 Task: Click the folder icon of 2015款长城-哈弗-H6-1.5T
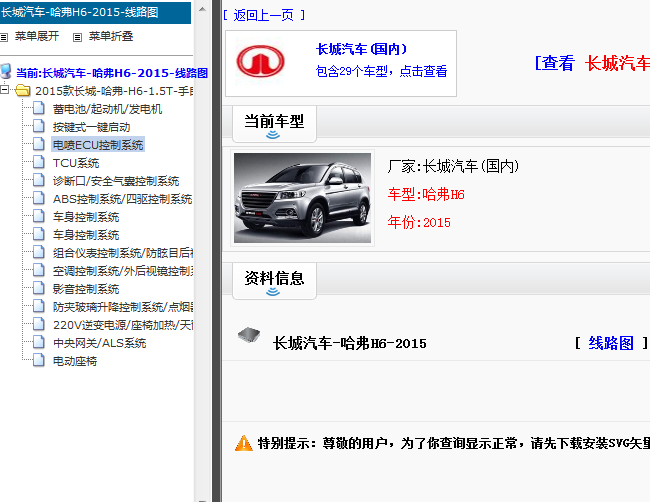pos(22,90)
